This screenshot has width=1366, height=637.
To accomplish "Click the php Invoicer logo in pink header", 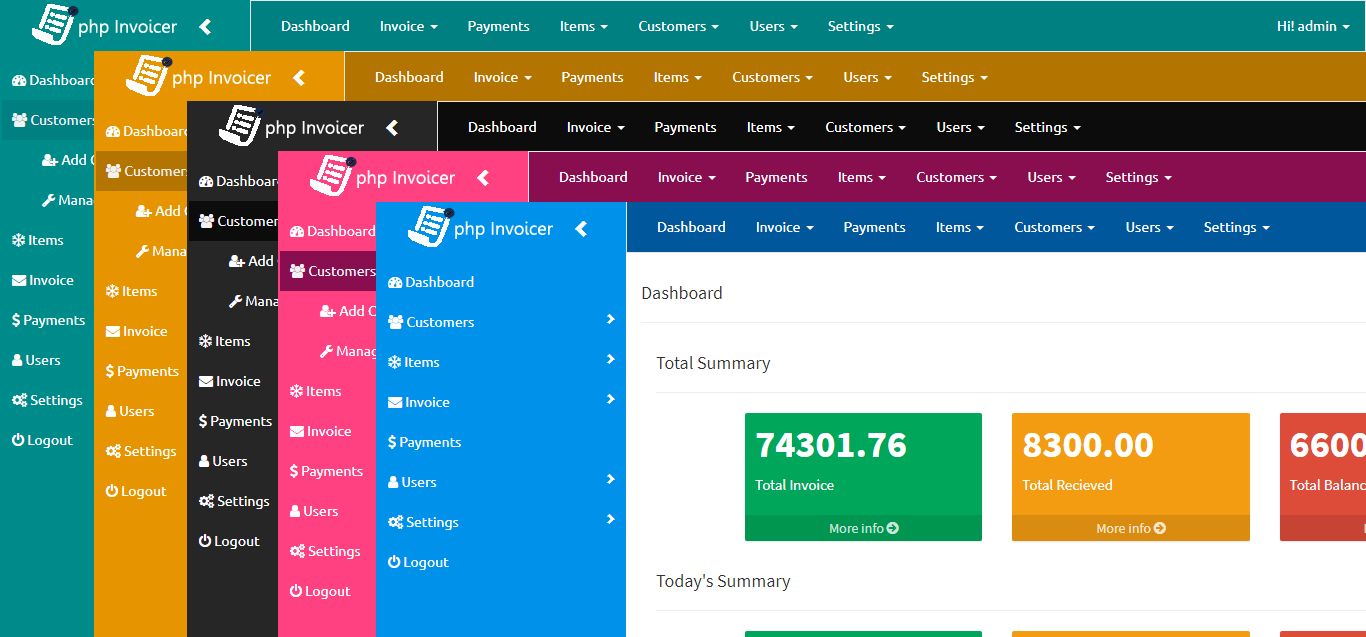I will click(x=382, y=176).
